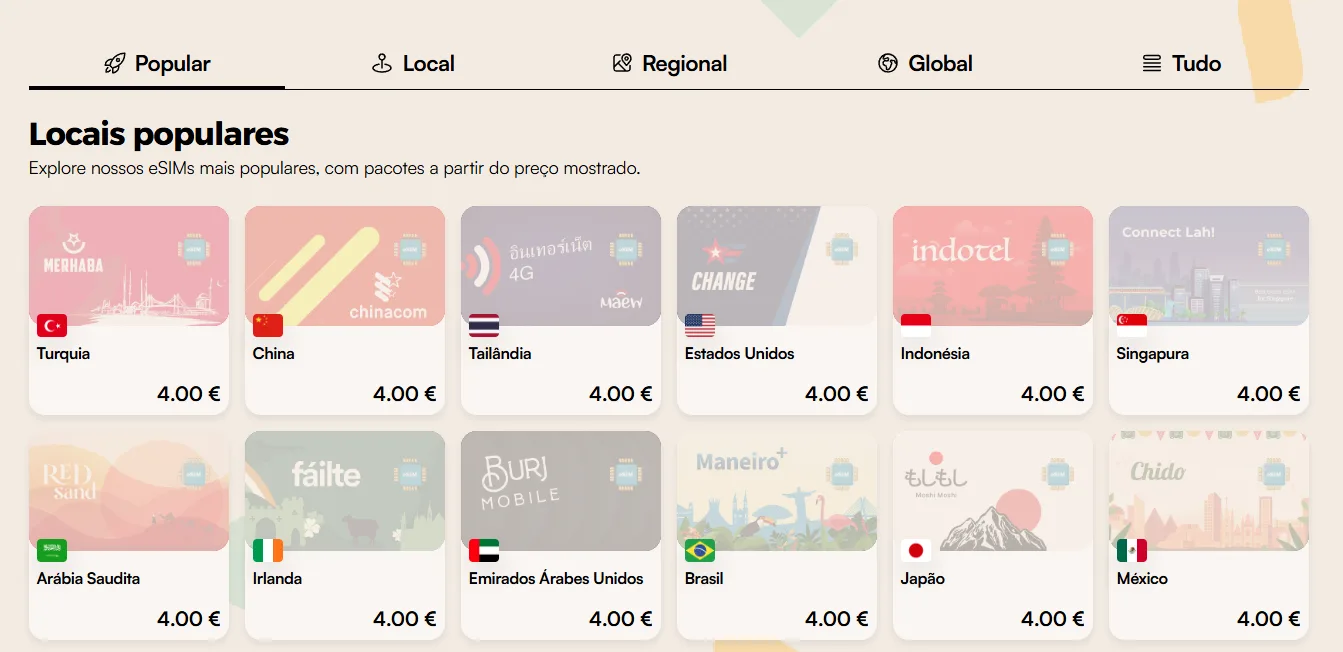Viewport: 1343px width, 652px height.
Task: Click the Irlanda 4.00 € price
Action: 404,619
